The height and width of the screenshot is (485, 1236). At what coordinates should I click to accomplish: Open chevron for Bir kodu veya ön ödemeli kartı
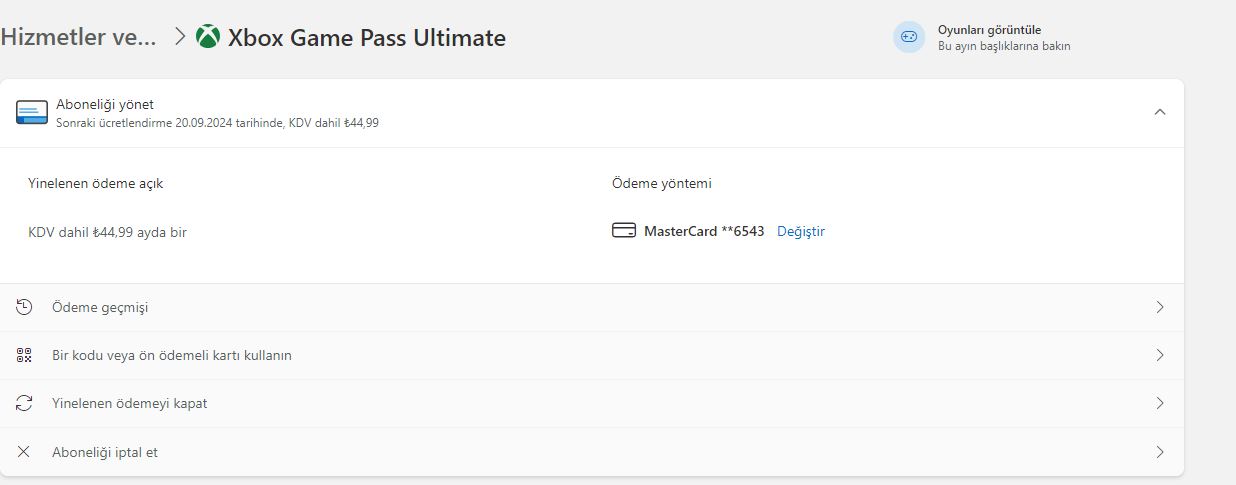pos(1160,355)
